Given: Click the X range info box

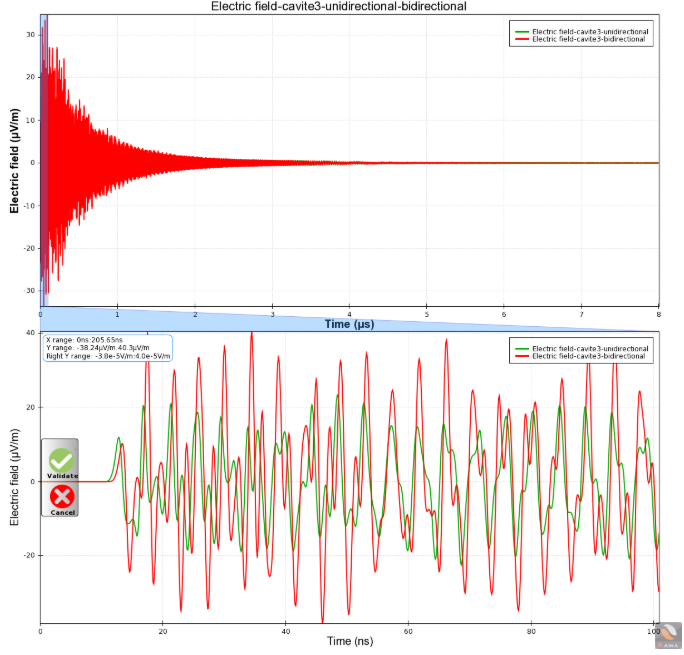Looking at the screenshot, I should click(x=108, y=348).
